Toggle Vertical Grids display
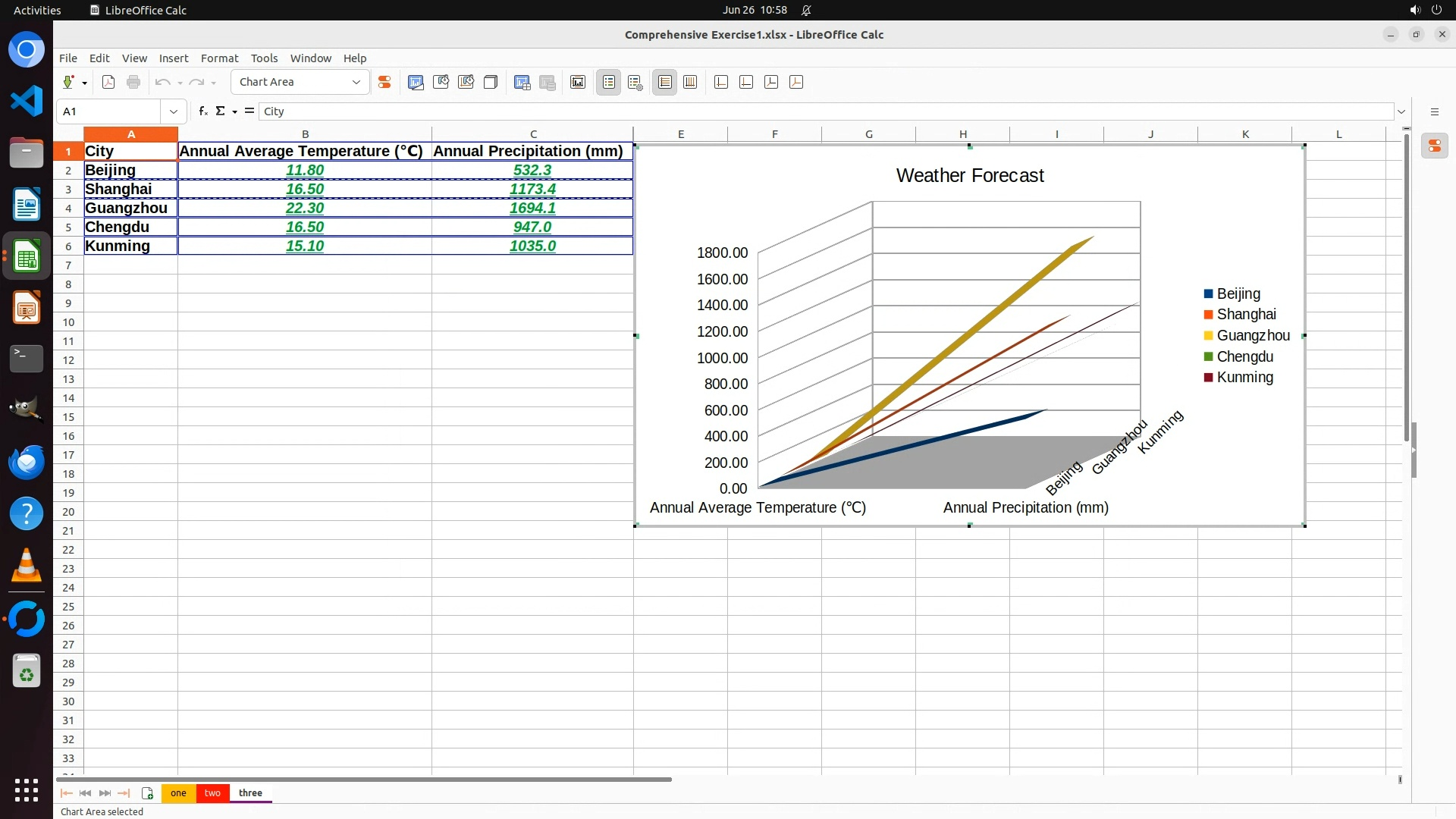 pyautogui.click(x=690, y=82)
